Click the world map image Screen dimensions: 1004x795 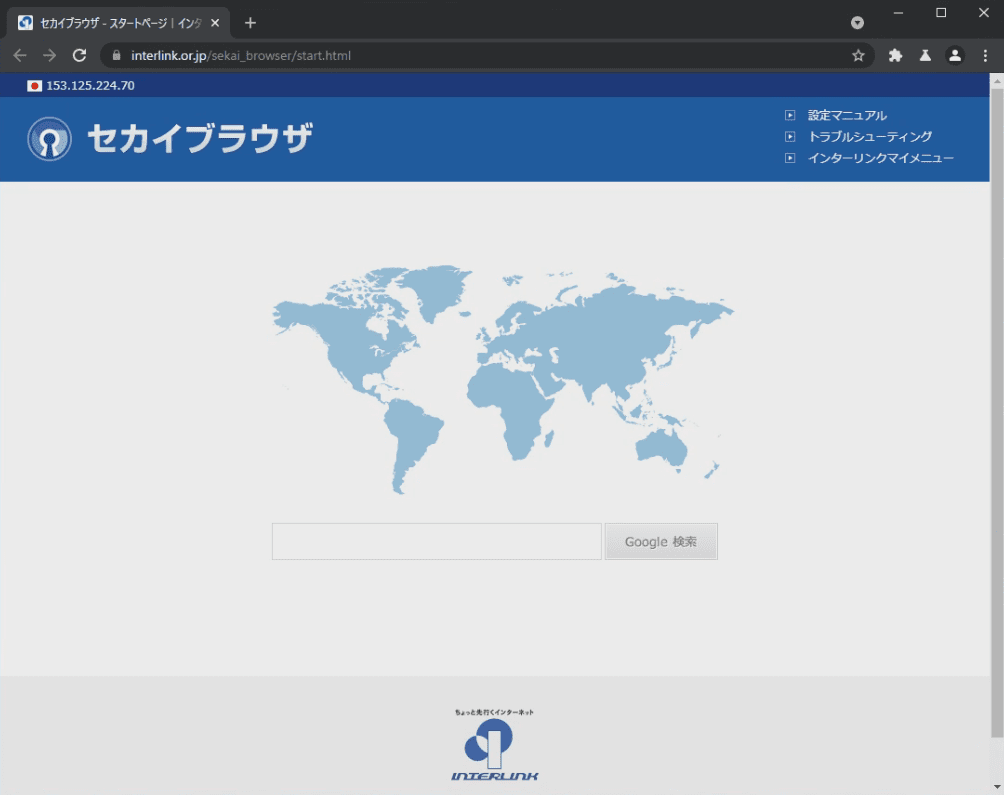(503, 380)
